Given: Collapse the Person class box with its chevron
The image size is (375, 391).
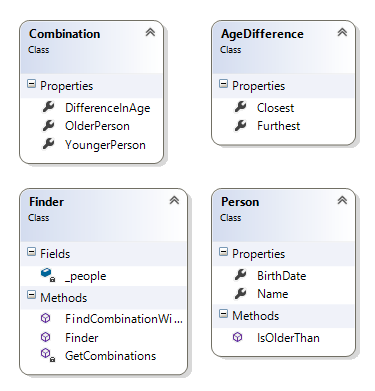Looking at the screenshot, I should click(342, 200).
